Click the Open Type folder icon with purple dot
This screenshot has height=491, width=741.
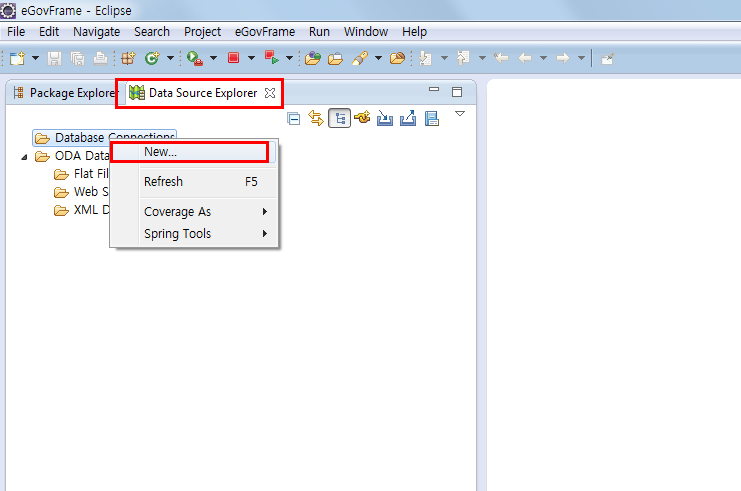pyautogui.click(x=313, y=58)
